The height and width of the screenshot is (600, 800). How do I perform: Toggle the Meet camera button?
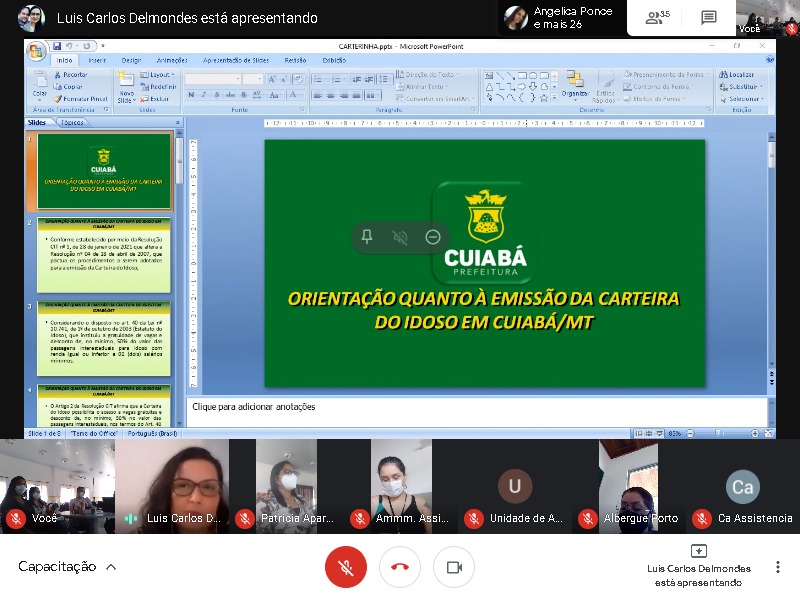coord(454,567)
